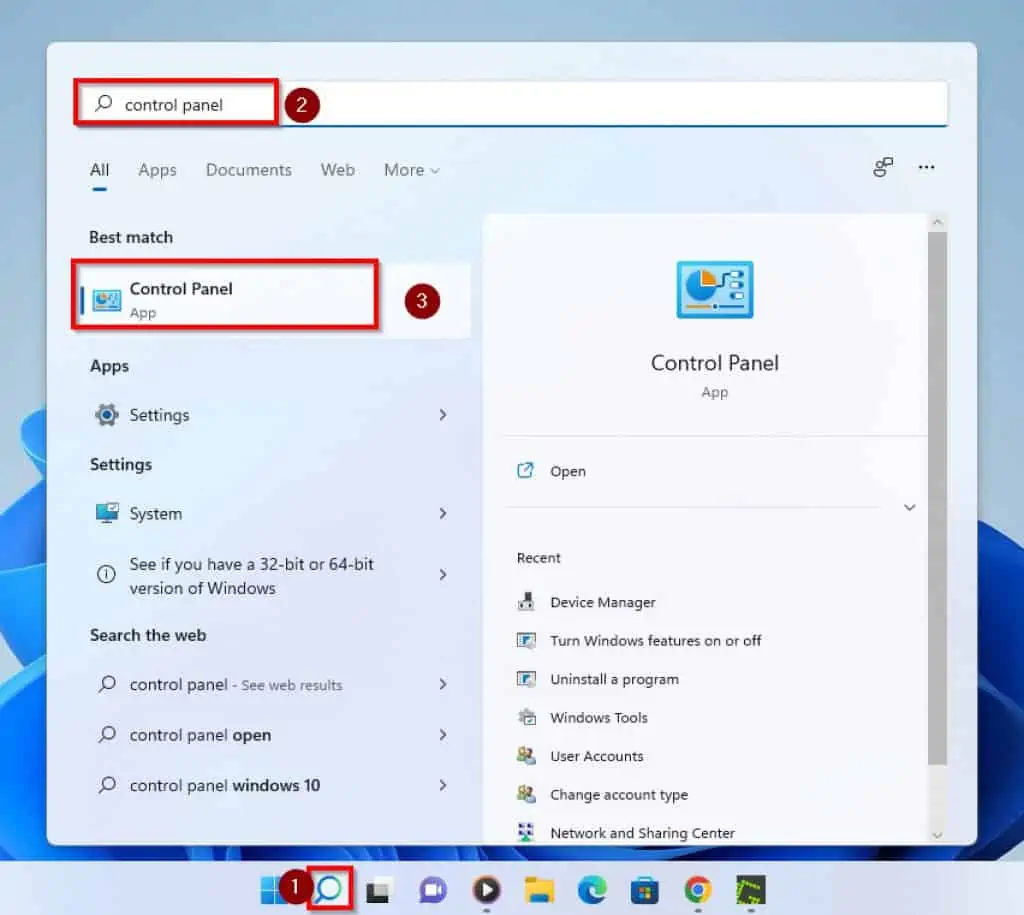
Task: Switch to the Documents tab
Action: [x=248, y=170]
